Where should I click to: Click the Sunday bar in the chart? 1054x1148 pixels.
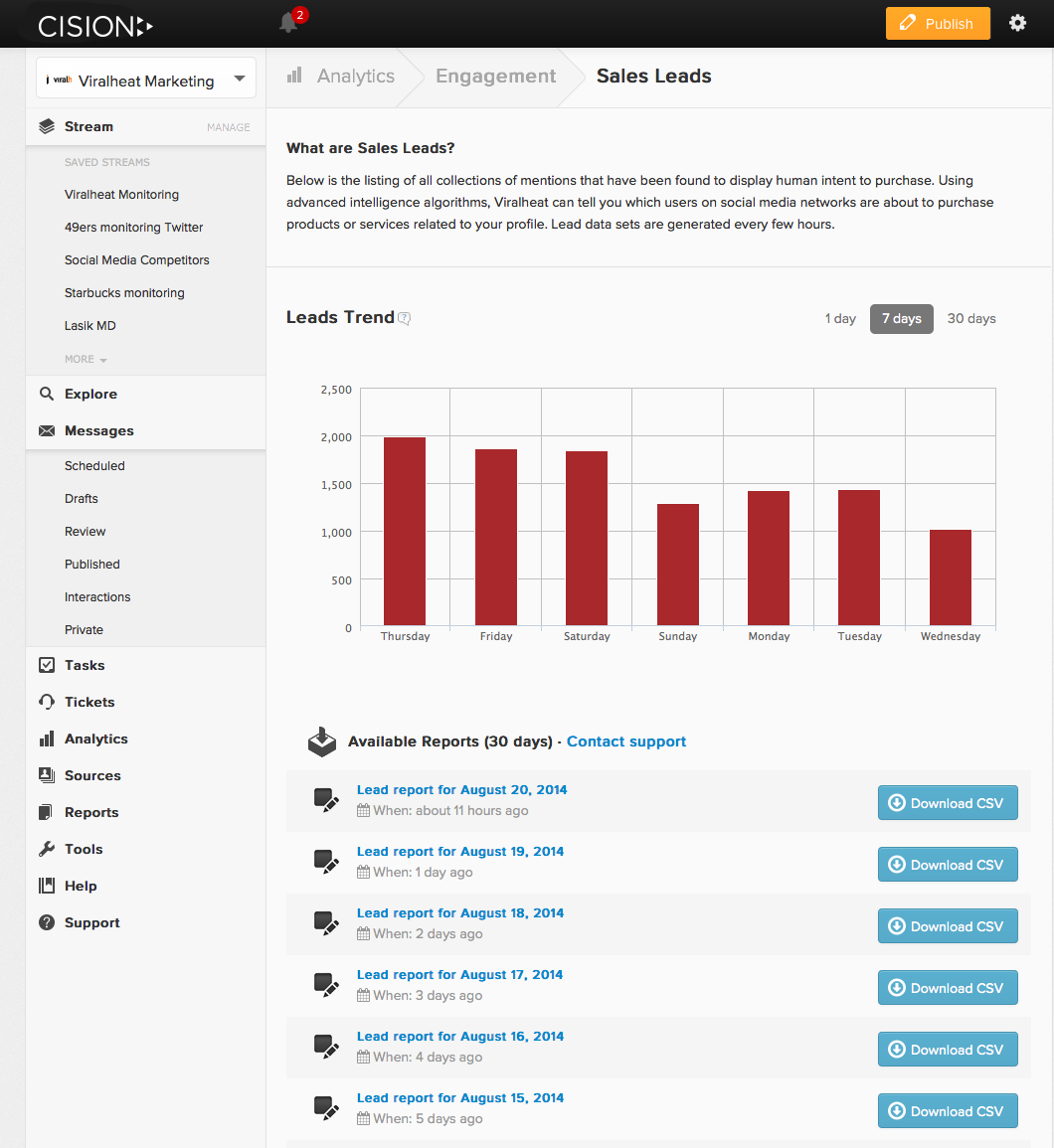tap(677, 565)
